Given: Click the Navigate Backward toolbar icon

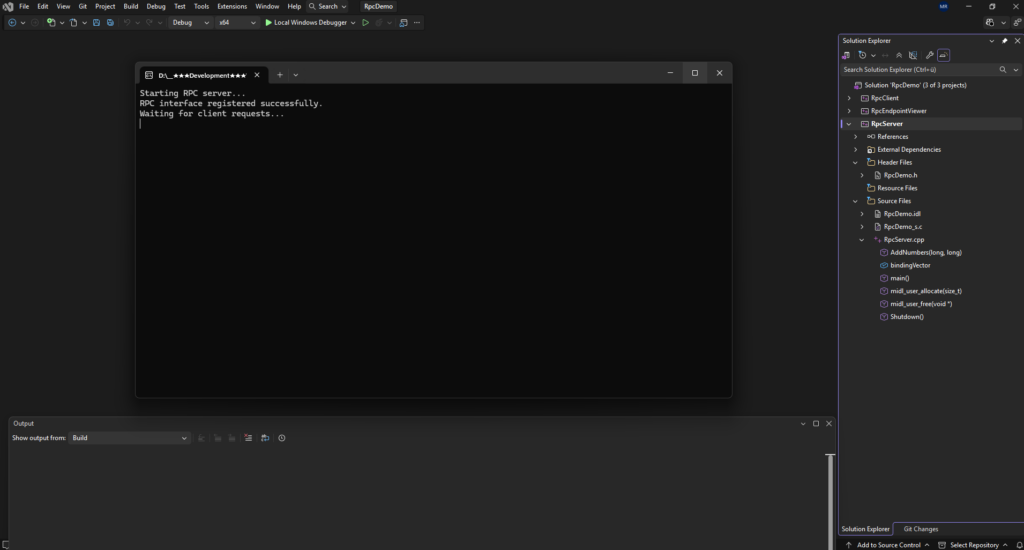Looking at the screenshot, I should click(12, 23).
